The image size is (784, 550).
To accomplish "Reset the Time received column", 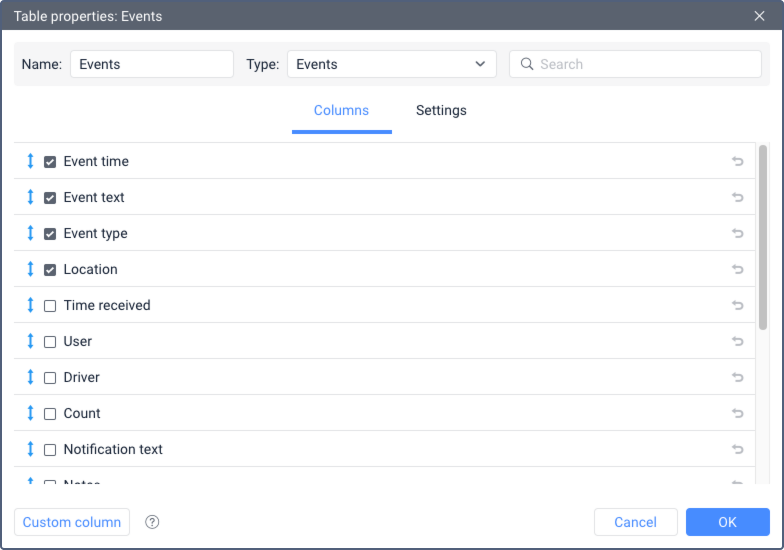I will 737,305.
